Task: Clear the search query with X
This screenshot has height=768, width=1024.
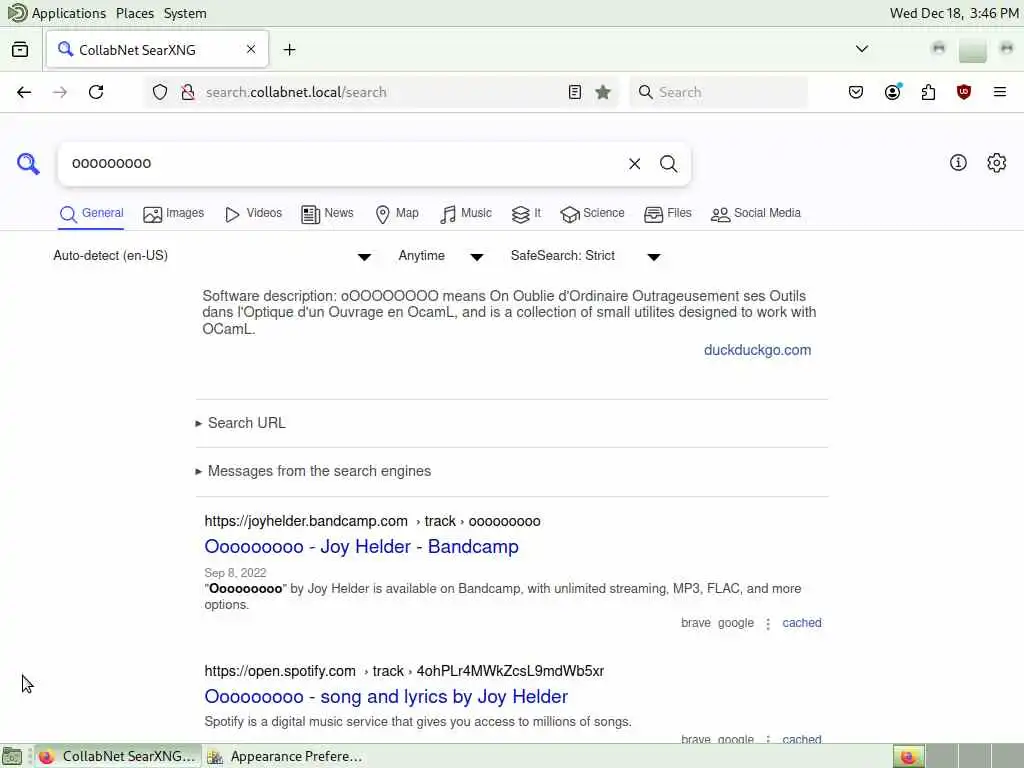Action: pos(634,164)
